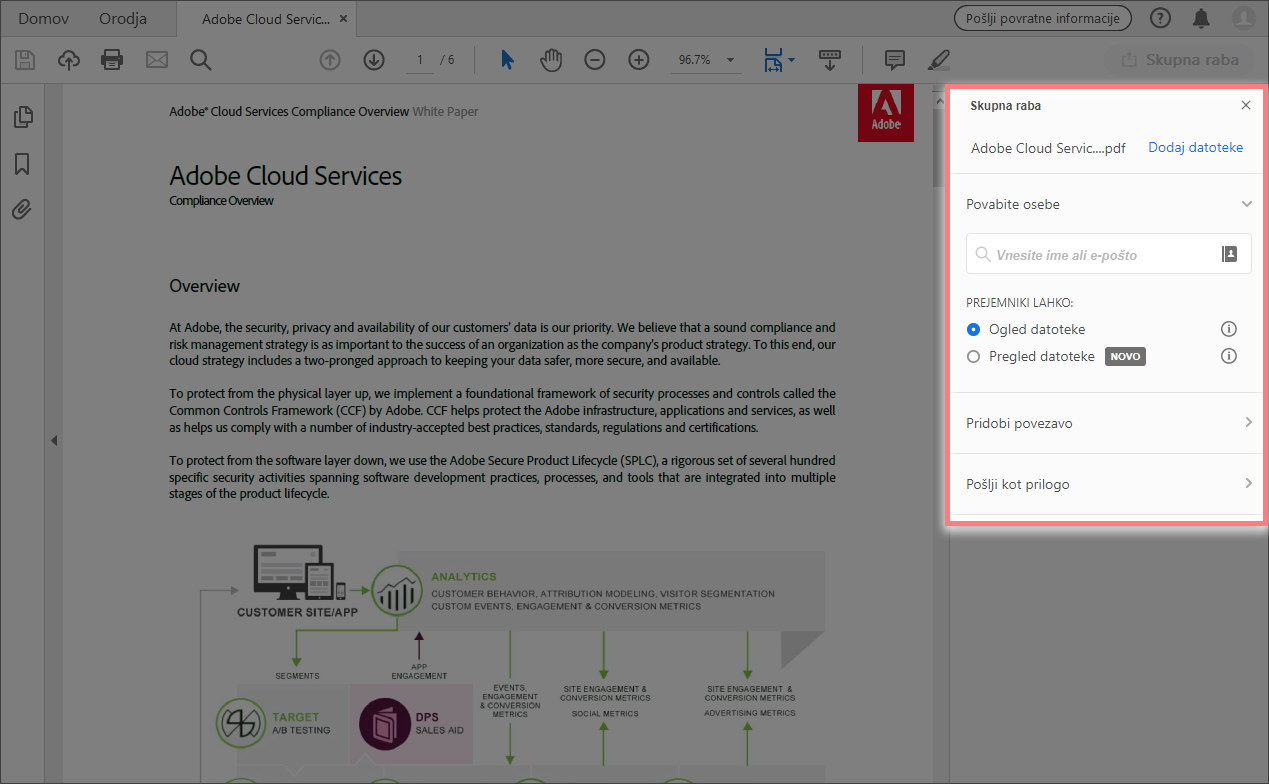Close the Skupna raba panel
This screenshot has width=1269, height=784.
click(x=1246, y=105)
